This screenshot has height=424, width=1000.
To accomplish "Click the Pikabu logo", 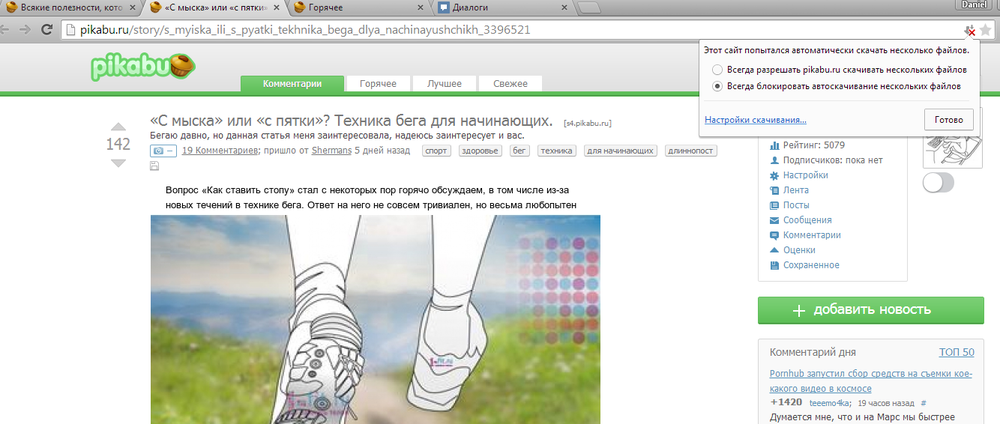I will click(138, 67).
